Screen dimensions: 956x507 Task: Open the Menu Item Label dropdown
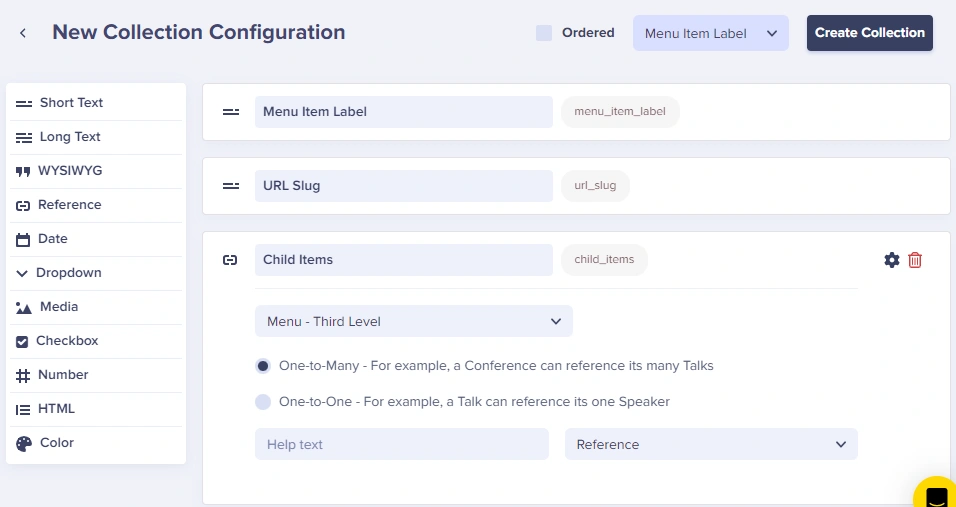pos(710,33)
